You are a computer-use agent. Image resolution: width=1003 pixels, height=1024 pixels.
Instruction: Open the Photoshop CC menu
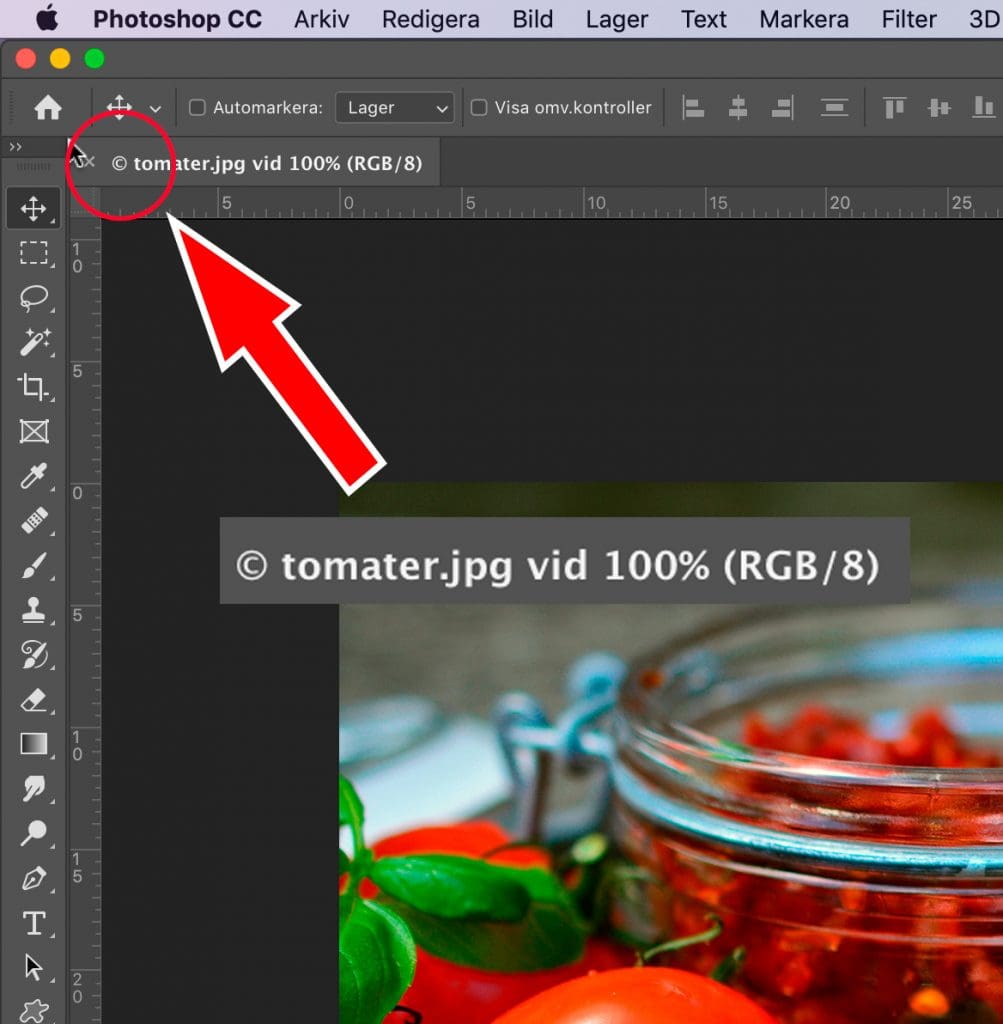click(177, 19)
